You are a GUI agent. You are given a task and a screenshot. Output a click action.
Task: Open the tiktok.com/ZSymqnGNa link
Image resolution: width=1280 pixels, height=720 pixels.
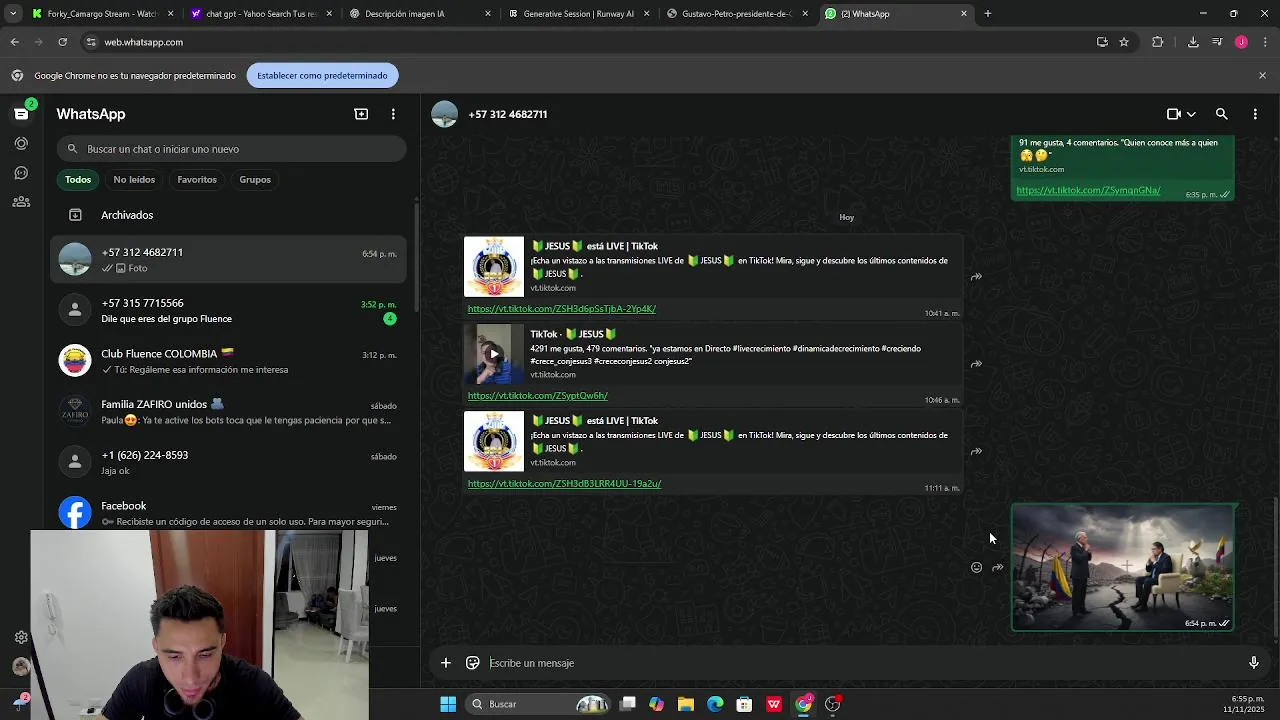pos(1088,191)
